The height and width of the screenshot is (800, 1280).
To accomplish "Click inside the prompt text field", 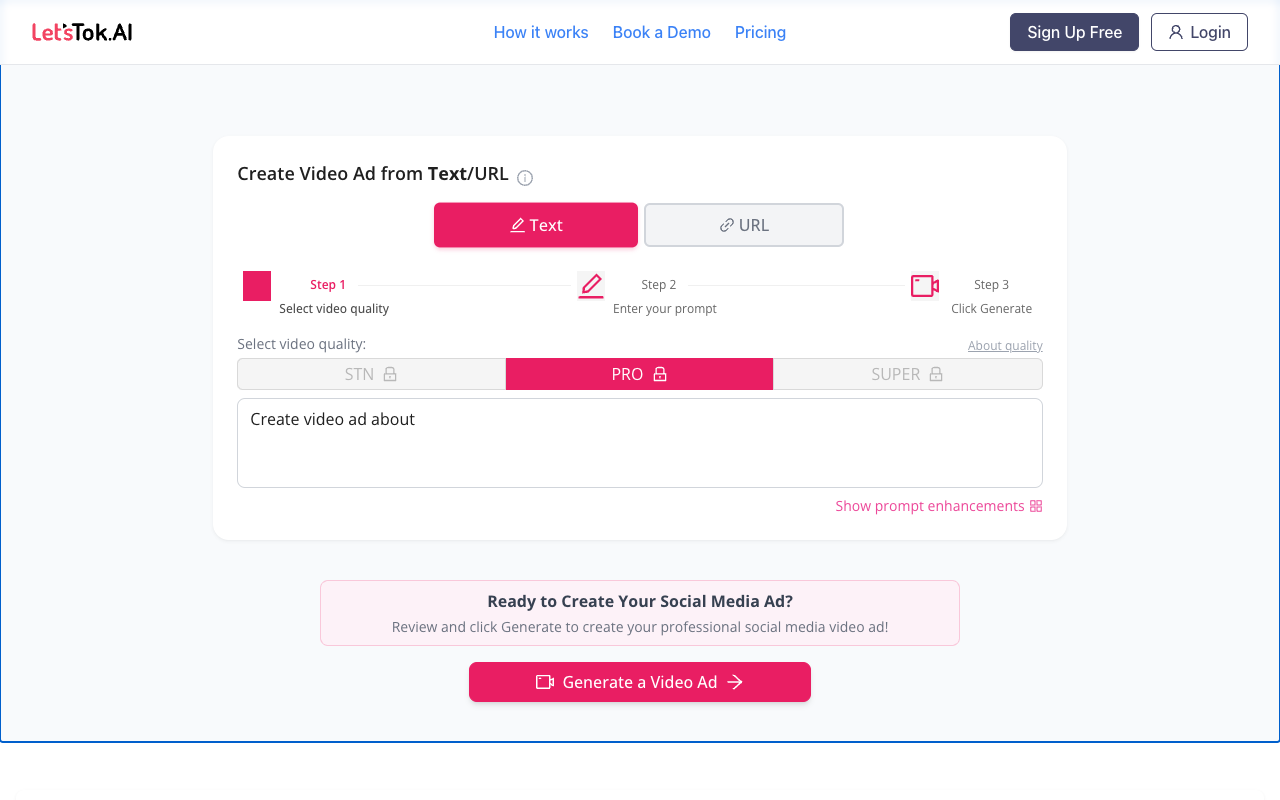I will point(639,442).
